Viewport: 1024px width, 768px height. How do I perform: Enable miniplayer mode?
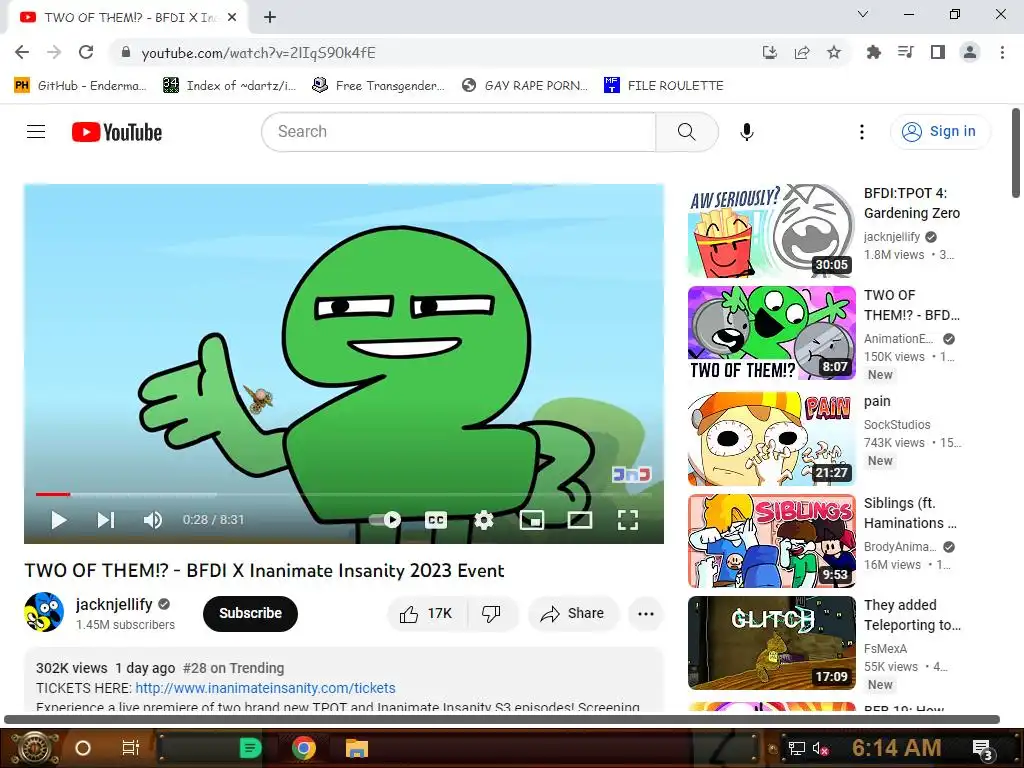(532, 520)
